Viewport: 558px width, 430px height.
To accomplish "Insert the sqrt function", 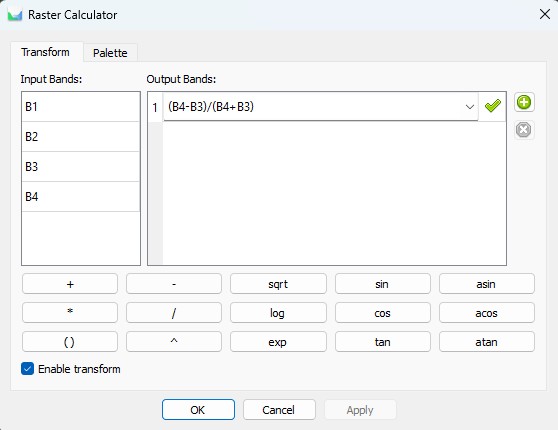I will point(278,284).
